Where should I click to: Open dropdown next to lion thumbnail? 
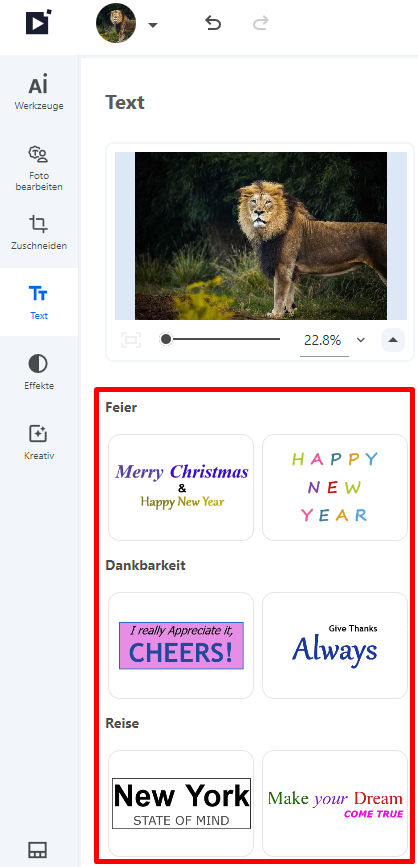click(x=153, y=25)
